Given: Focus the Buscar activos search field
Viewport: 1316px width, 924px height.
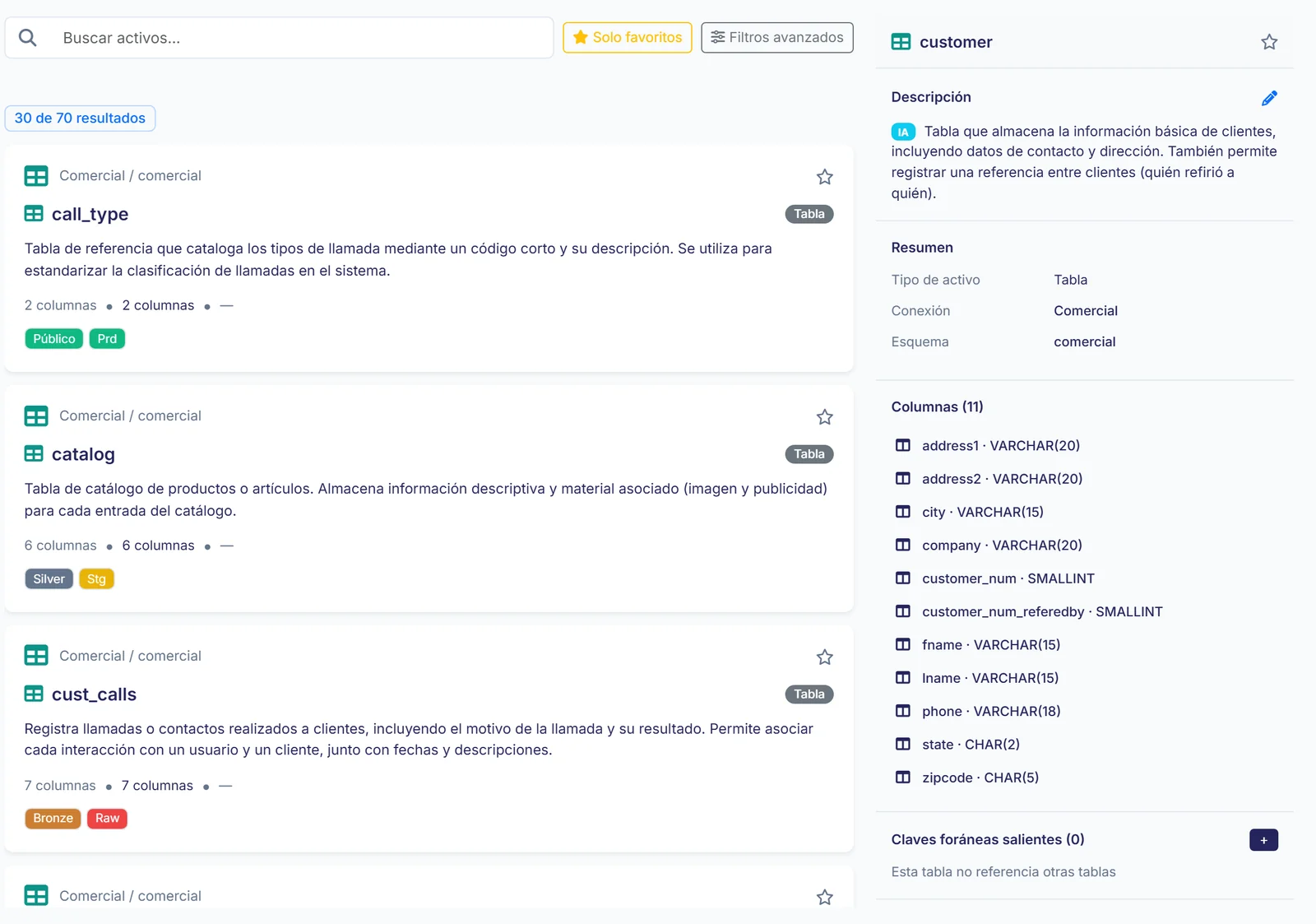Looking at the screenshot, I should [280, 38].
